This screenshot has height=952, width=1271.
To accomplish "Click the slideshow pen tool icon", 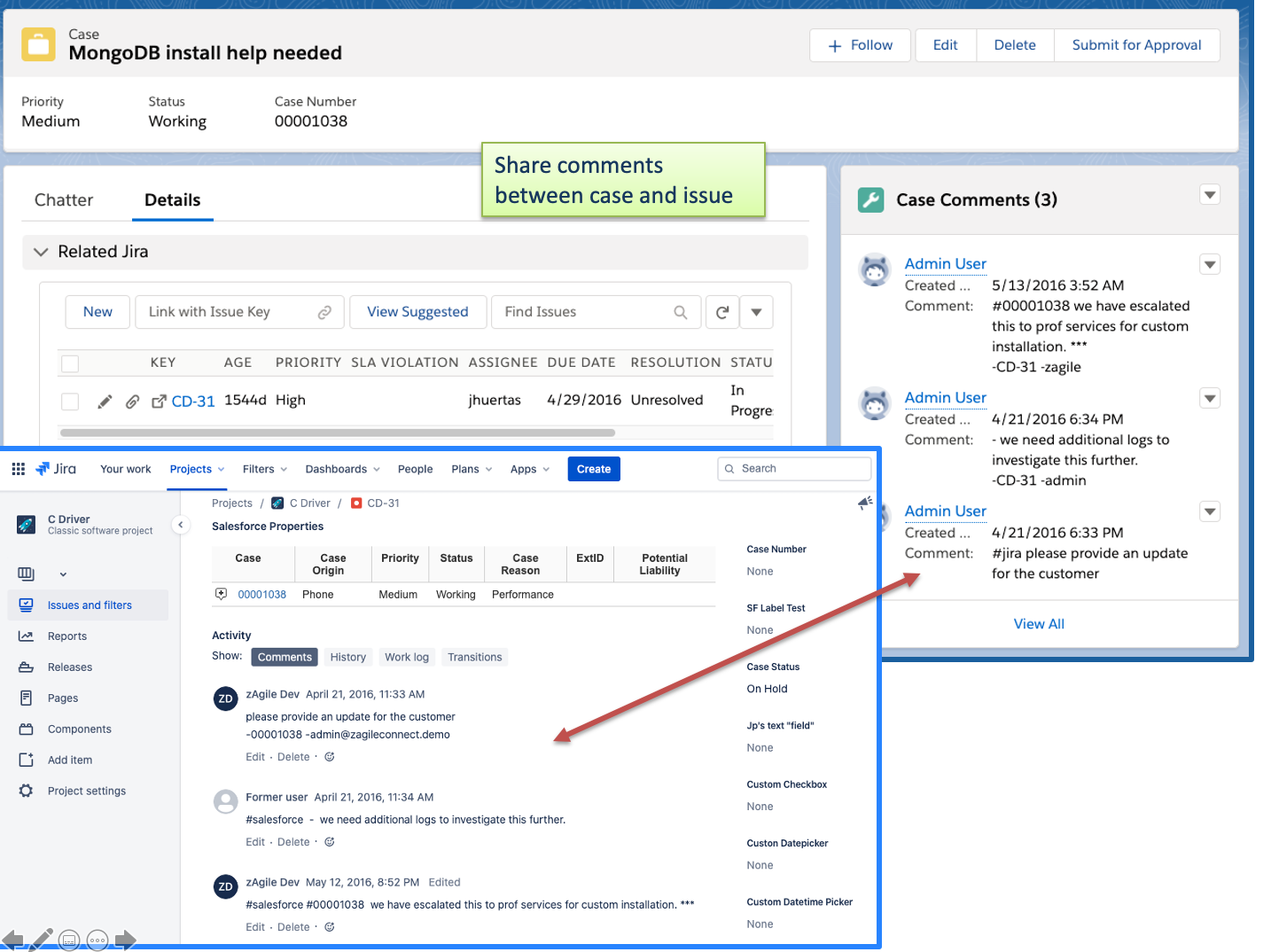I will coord(42,940).
